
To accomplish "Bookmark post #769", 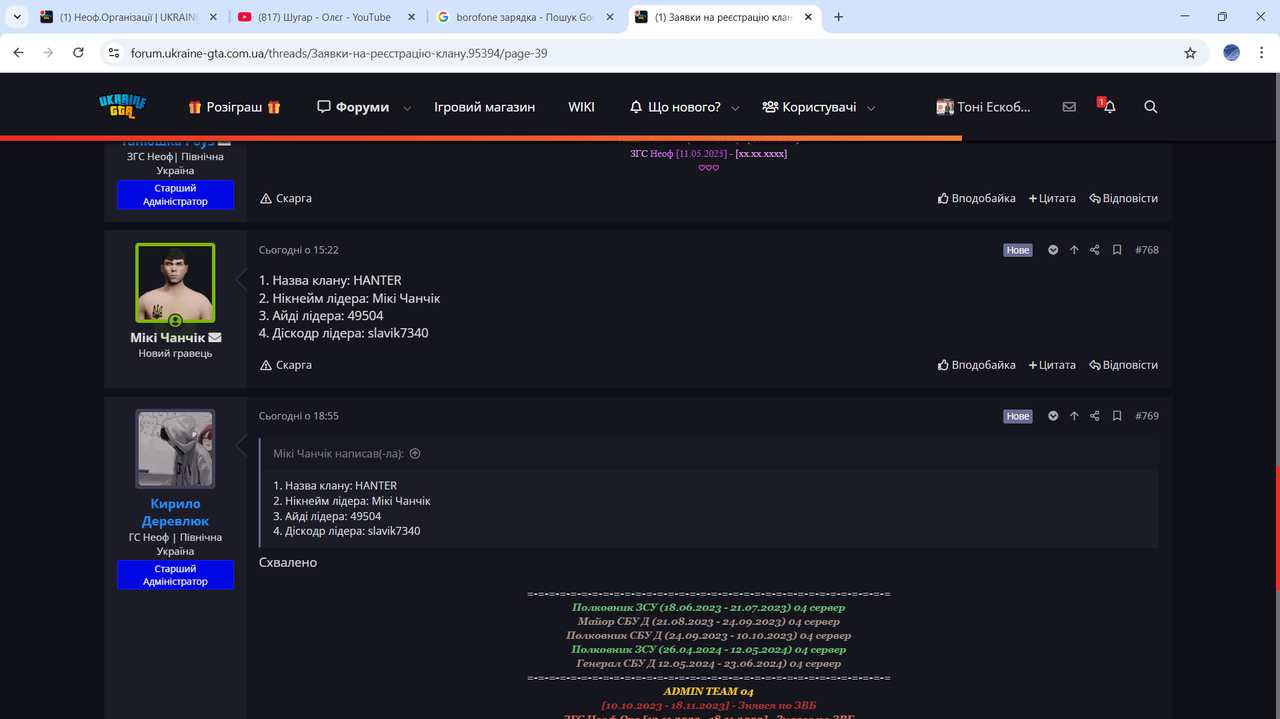I will (1117, 416).
